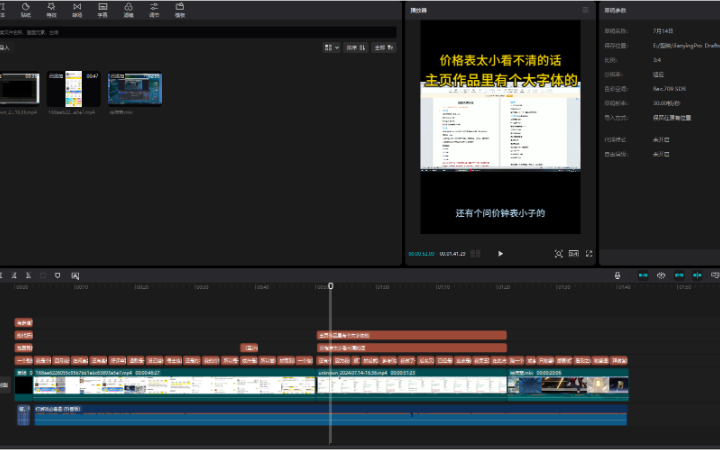Open the Stickers (贴纸) tab
720x450 pixels.
click(26, 10)
